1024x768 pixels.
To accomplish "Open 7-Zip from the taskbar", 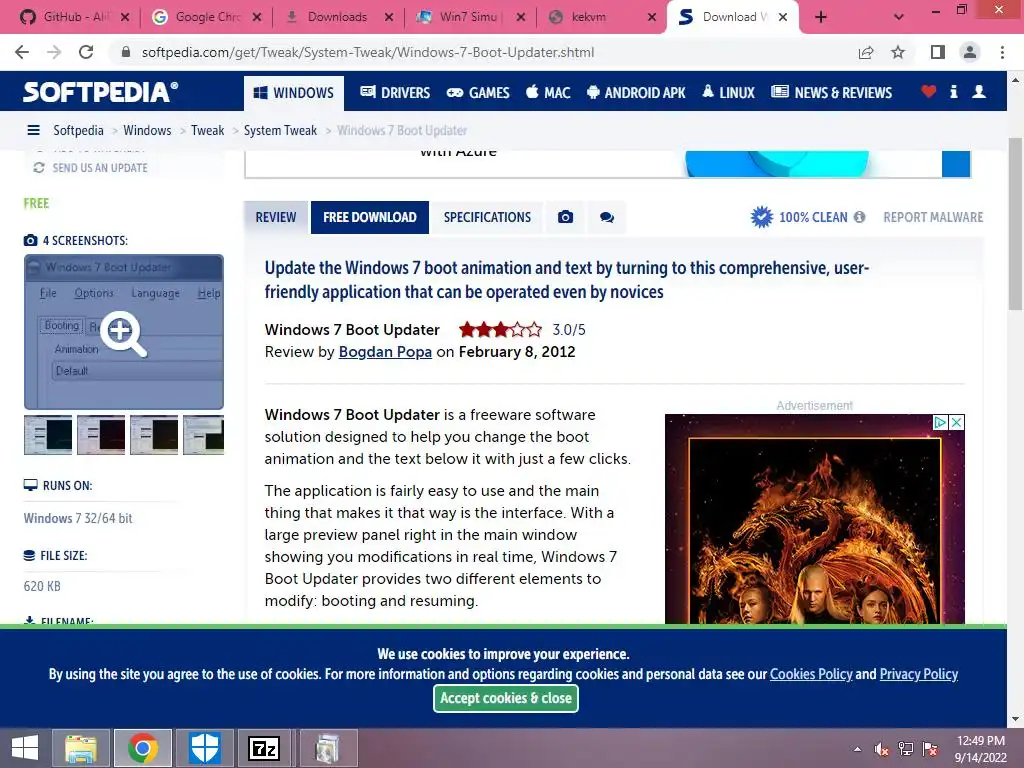I will pyautogui.click(x=264, y=748).
